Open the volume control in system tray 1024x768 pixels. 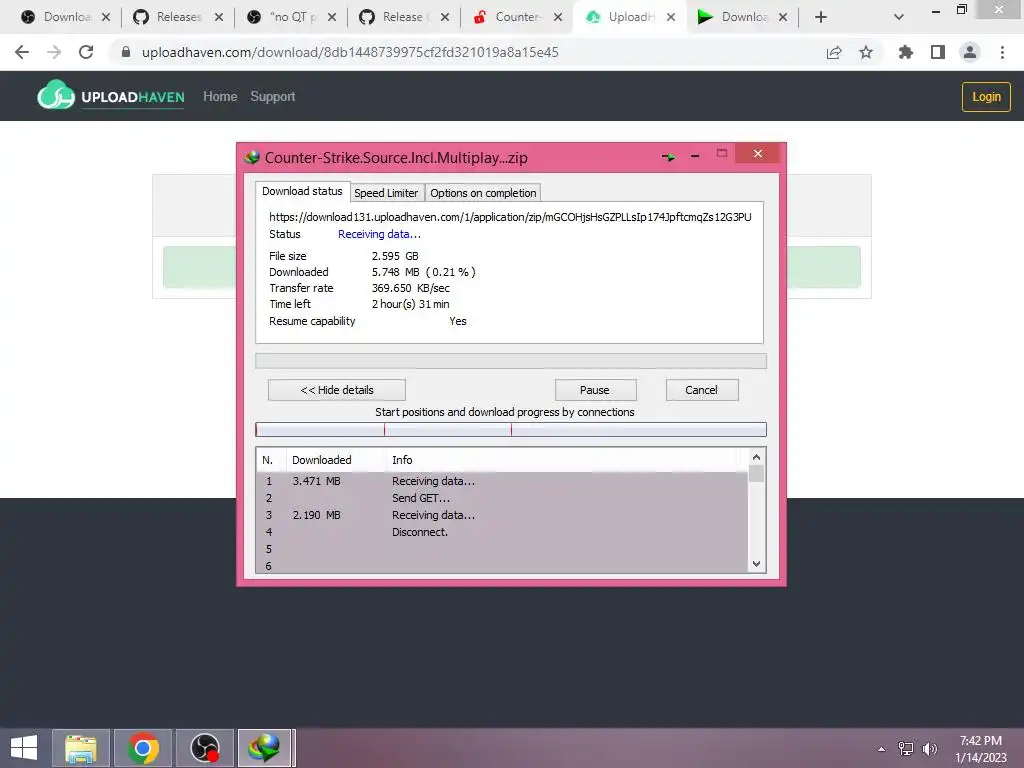[930, 749]
